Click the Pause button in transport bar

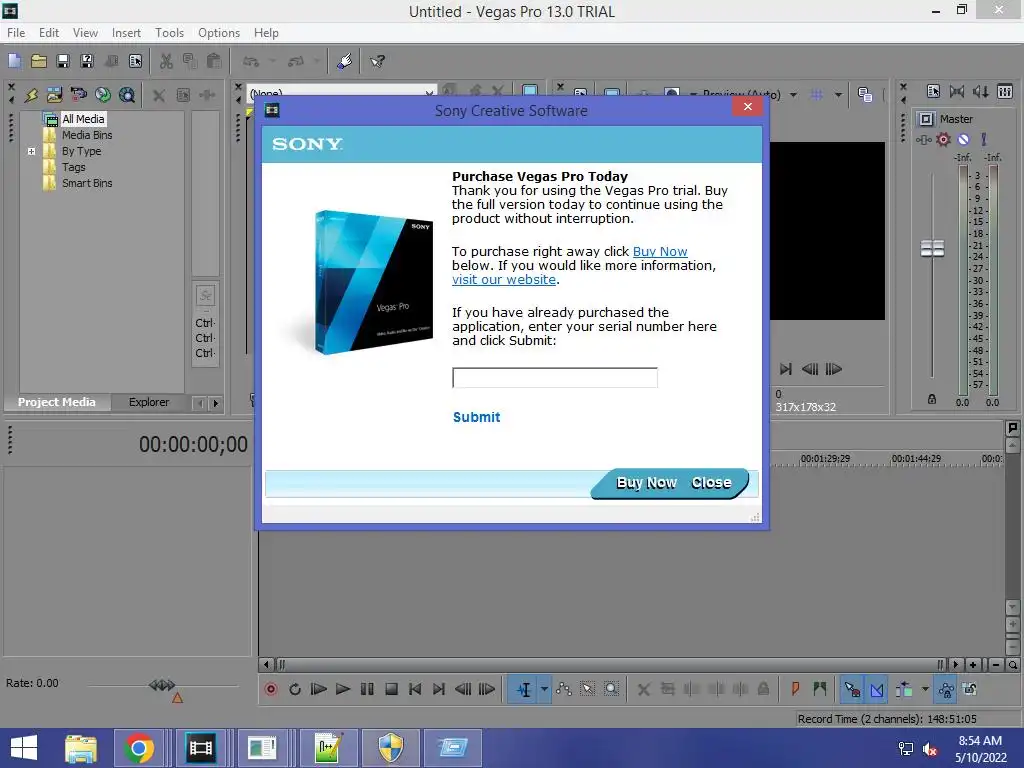(x=367, y=689)
